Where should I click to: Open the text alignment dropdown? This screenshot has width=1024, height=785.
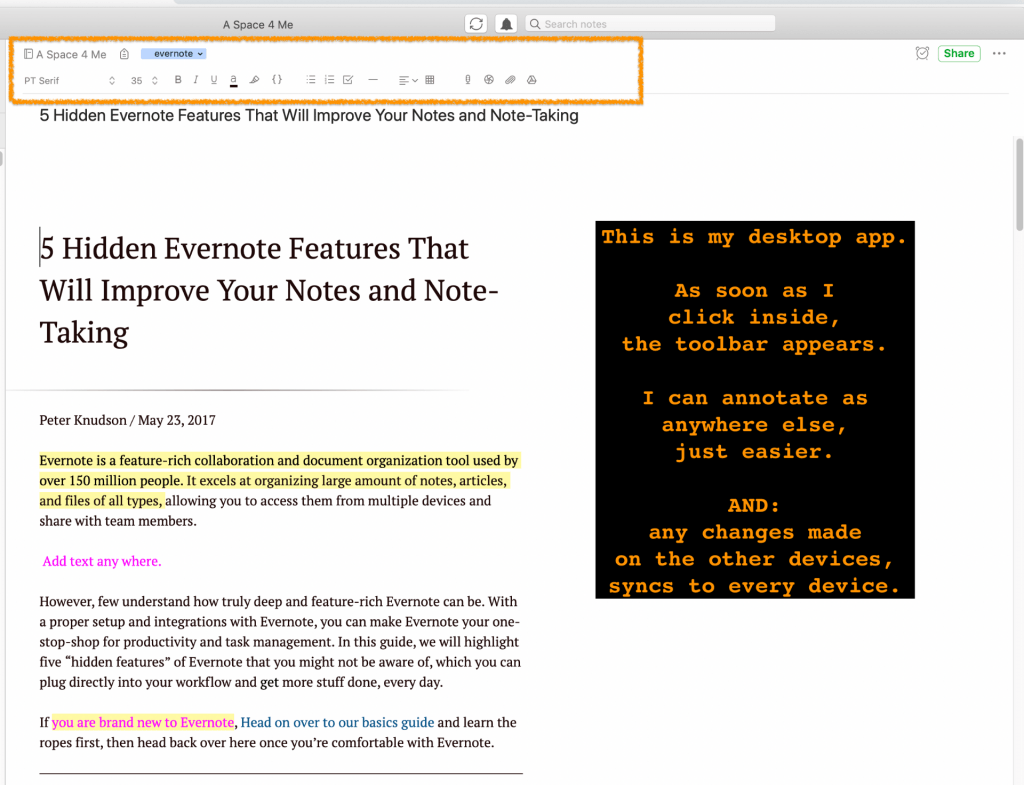[408, 80]
